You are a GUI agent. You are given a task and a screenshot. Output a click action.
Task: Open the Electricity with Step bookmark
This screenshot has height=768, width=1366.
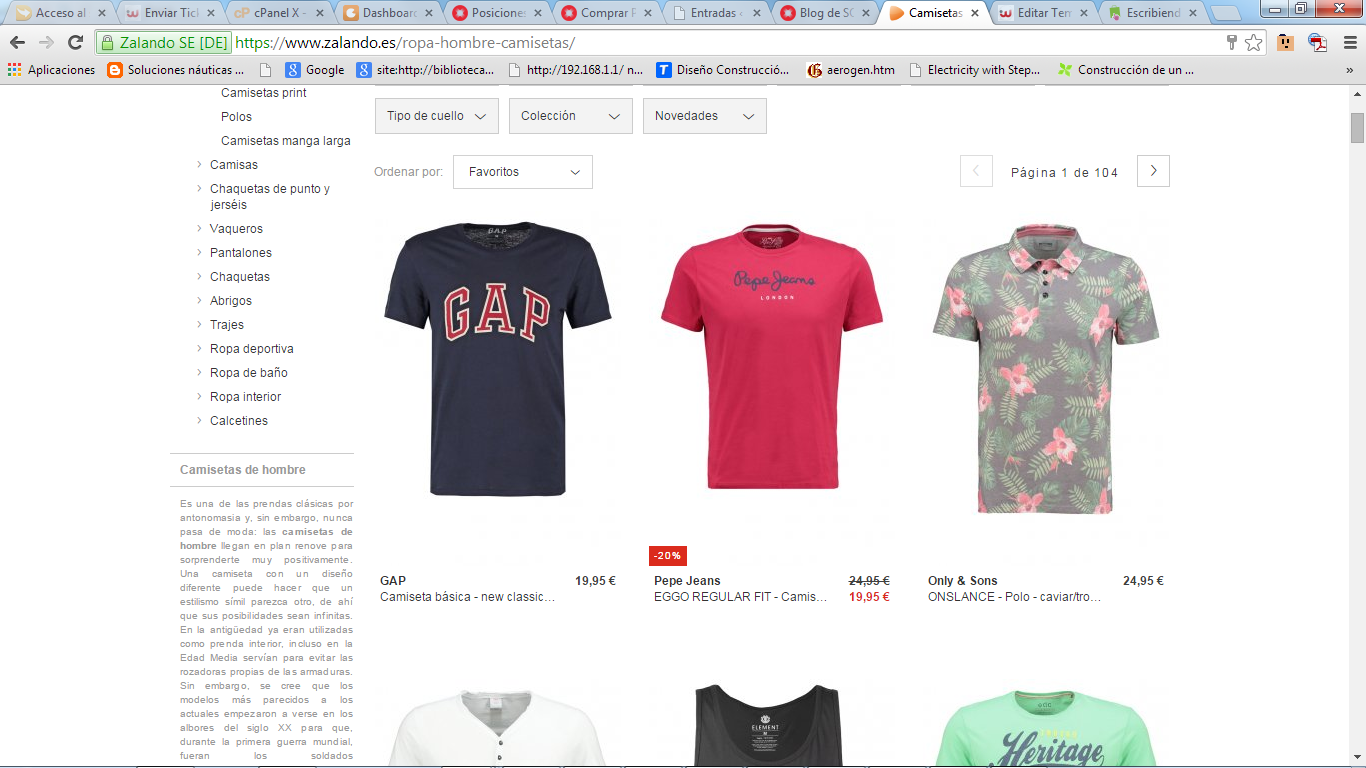(975, 70)
